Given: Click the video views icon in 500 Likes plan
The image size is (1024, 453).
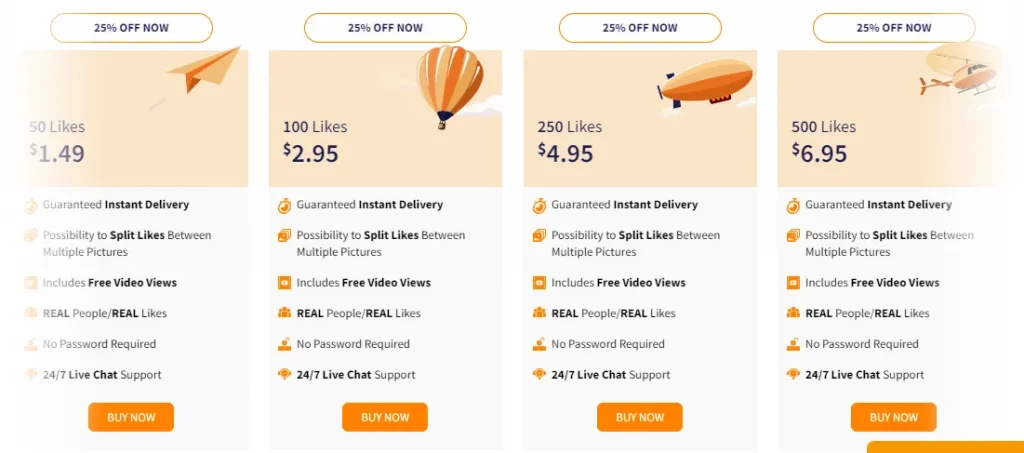Looking at the screenshot, I should point(793,283).
